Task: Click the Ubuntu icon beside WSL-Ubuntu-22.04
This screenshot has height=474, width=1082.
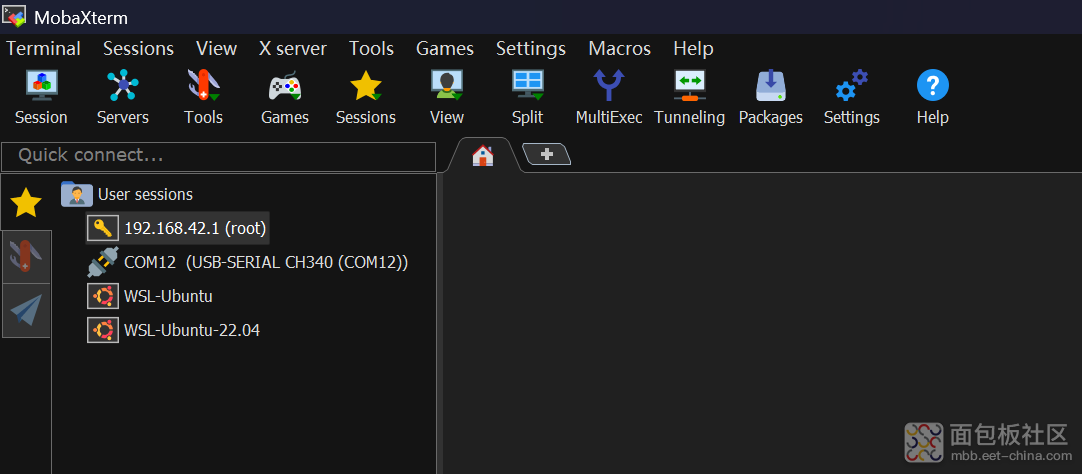Action: coord(104,330)
